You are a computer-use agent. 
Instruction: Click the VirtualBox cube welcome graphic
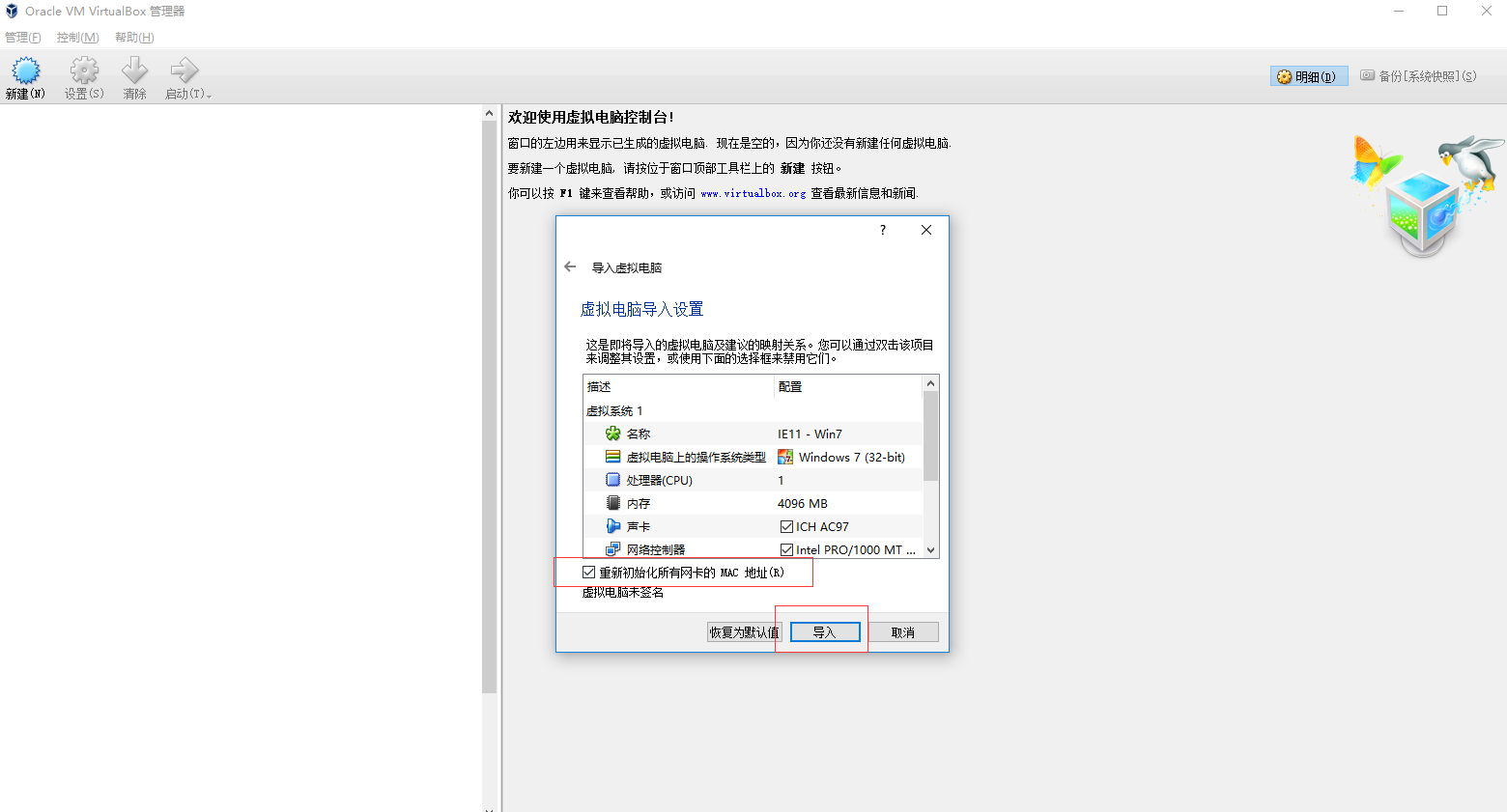pos(1426,196)
